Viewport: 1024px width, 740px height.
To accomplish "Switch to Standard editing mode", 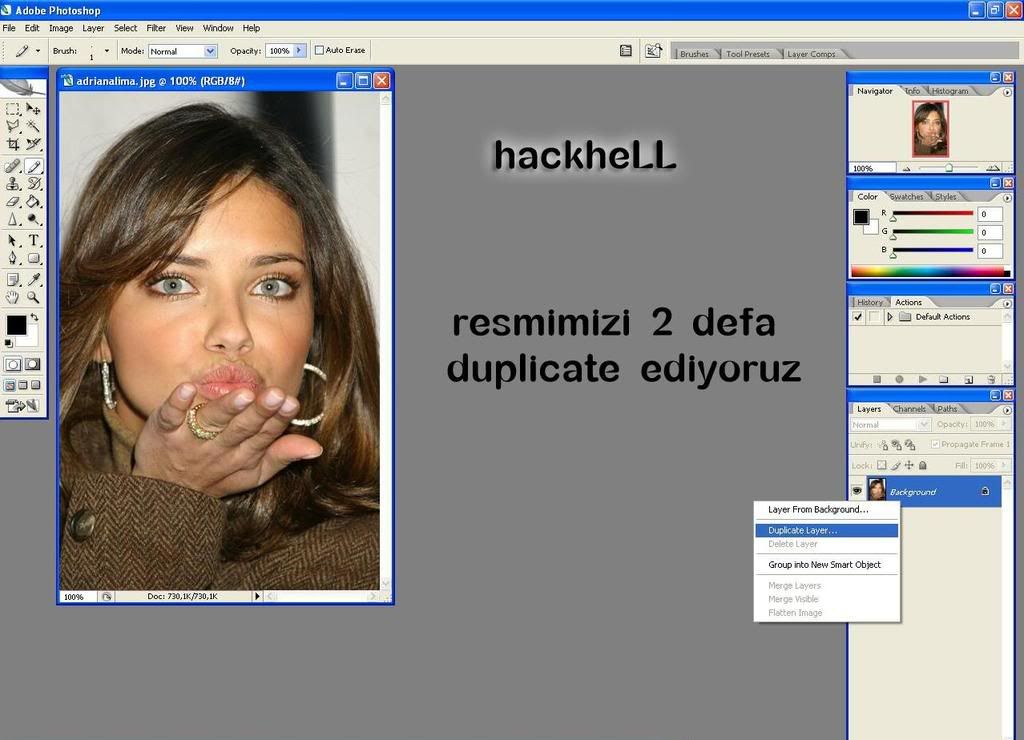I will [13, 364].
